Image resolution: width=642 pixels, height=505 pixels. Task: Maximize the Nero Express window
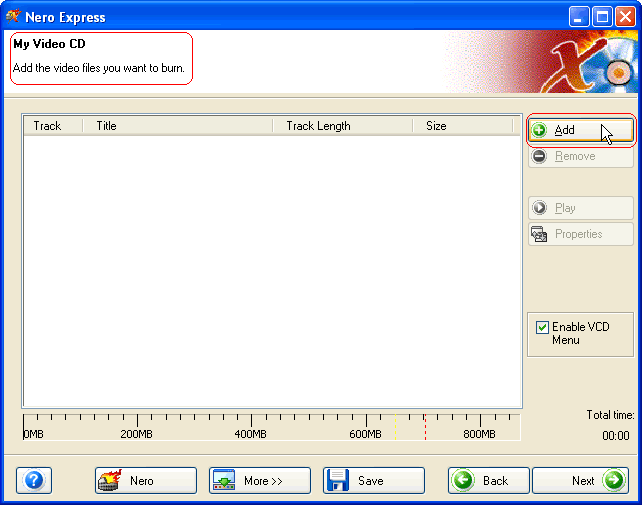pos(603,17)
